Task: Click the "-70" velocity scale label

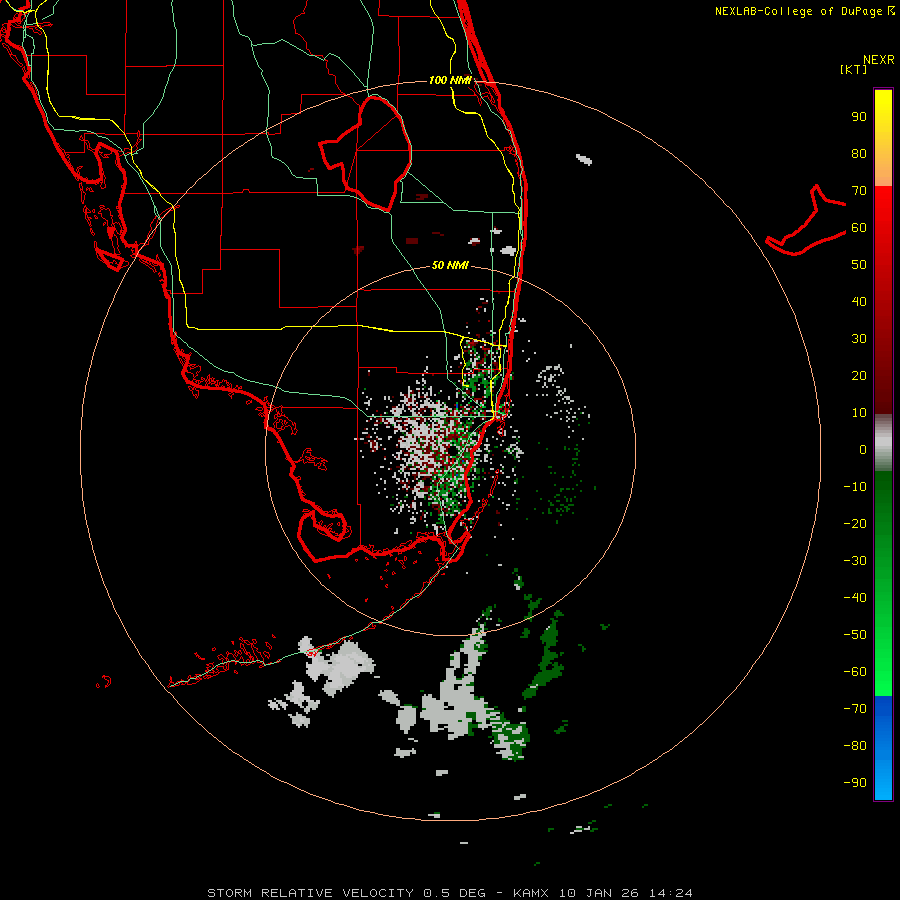Action: [855, 709]
